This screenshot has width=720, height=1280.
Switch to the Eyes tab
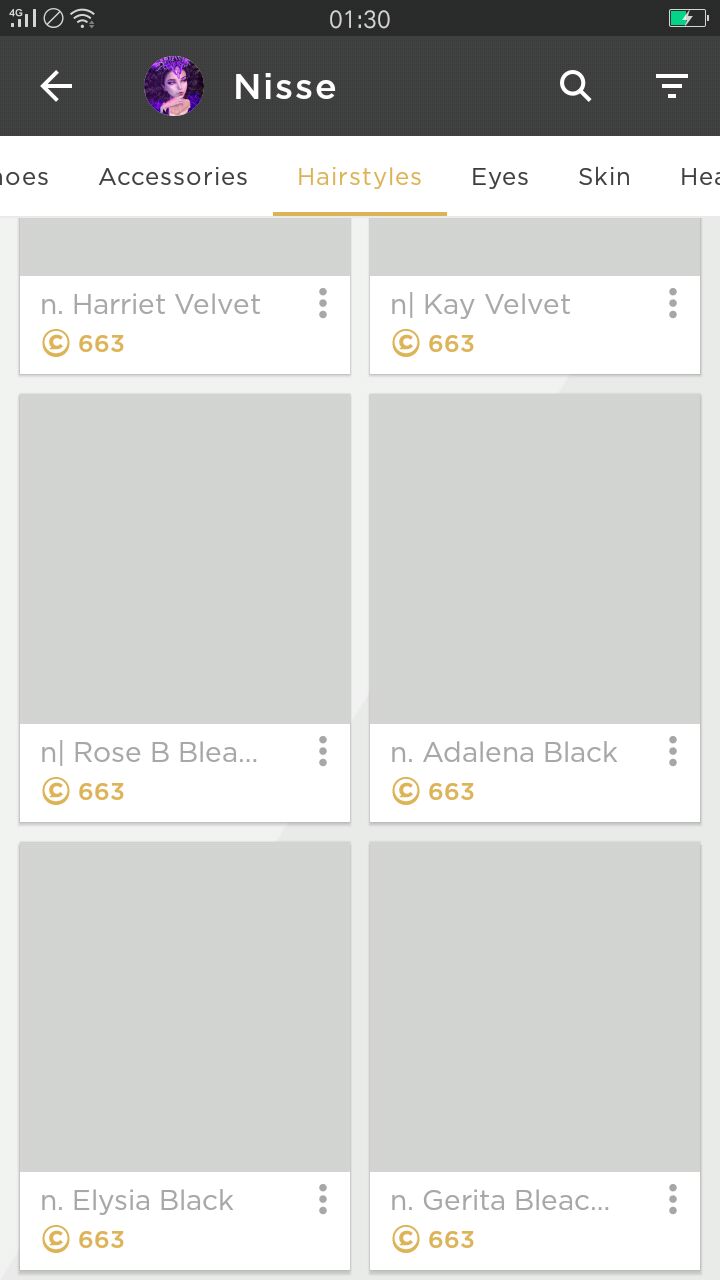coord(500,177)
